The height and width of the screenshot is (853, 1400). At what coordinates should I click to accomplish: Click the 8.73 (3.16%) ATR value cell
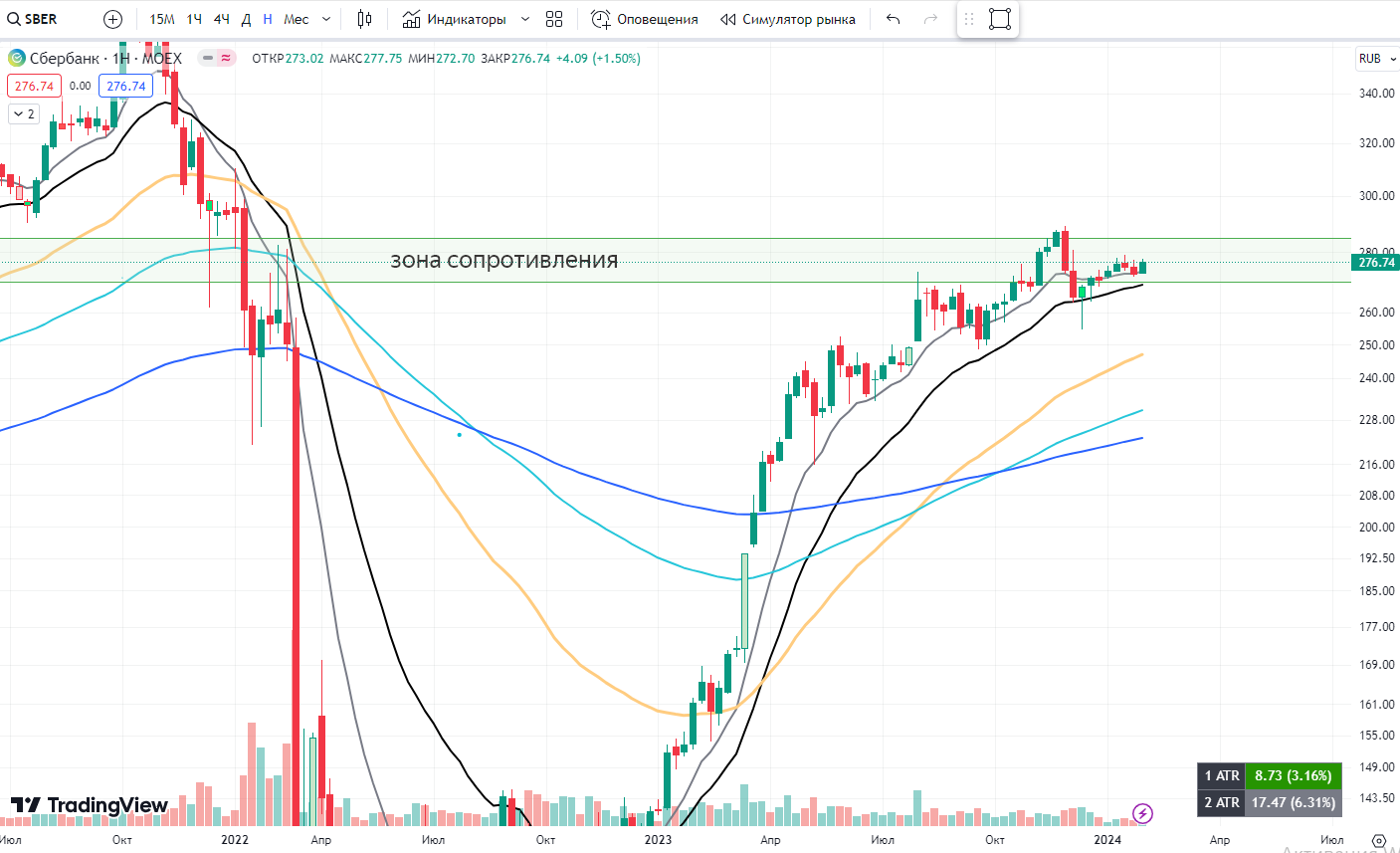click(1293, 776)
